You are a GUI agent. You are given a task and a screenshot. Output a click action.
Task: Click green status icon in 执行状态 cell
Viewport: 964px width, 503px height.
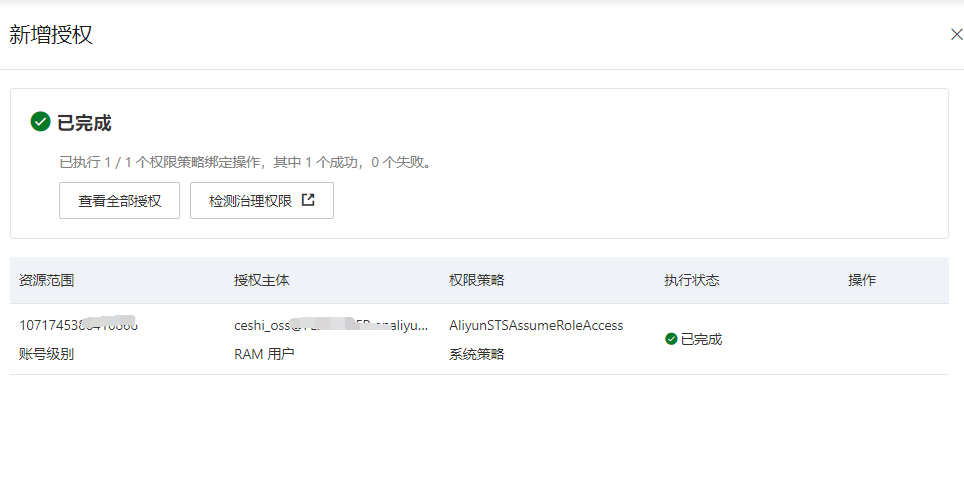(671, 339)
